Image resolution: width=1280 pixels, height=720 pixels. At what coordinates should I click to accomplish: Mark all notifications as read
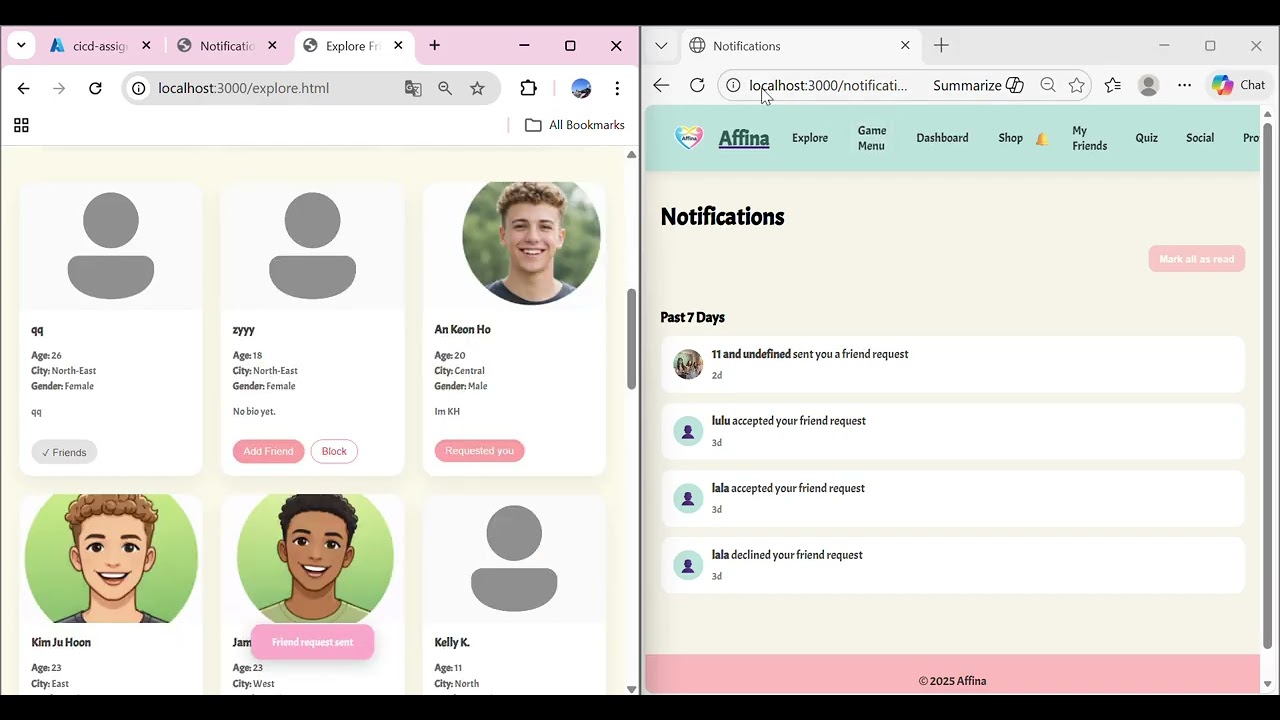(1196, 259)
